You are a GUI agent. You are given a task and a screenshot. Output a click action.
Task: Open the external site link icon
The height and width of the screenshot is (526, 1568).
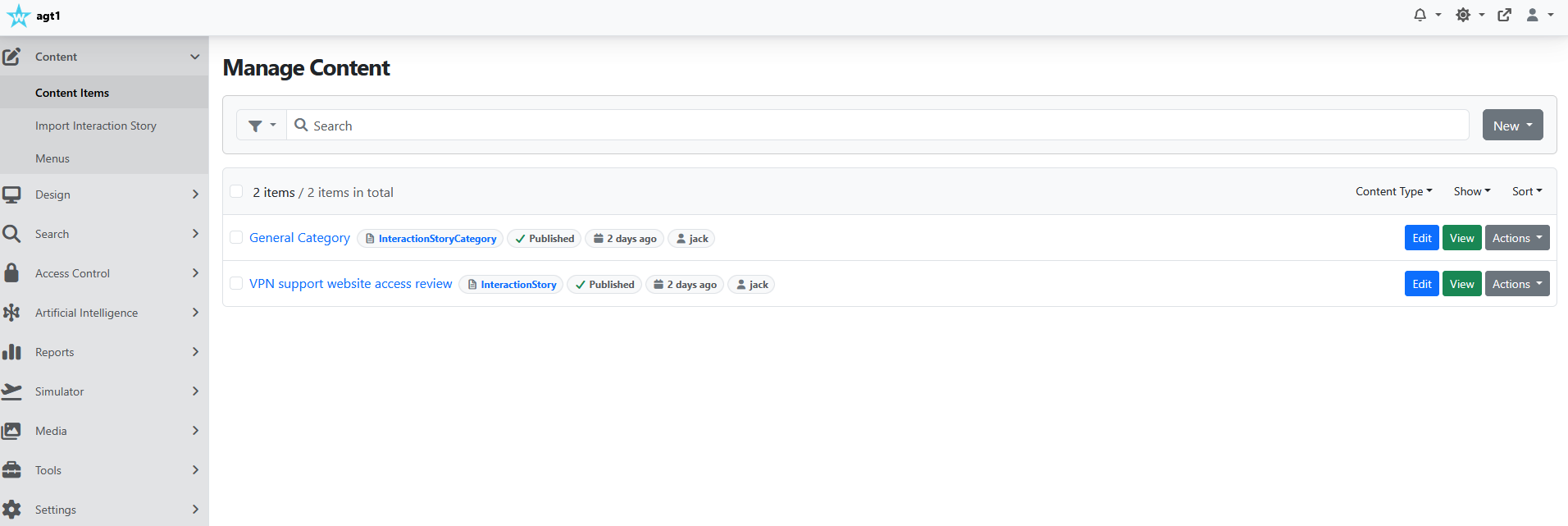[1504, 15]
